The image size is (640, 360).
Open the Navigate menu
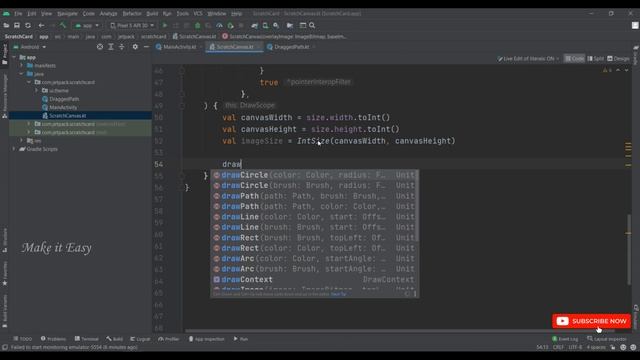coord(67,13)
